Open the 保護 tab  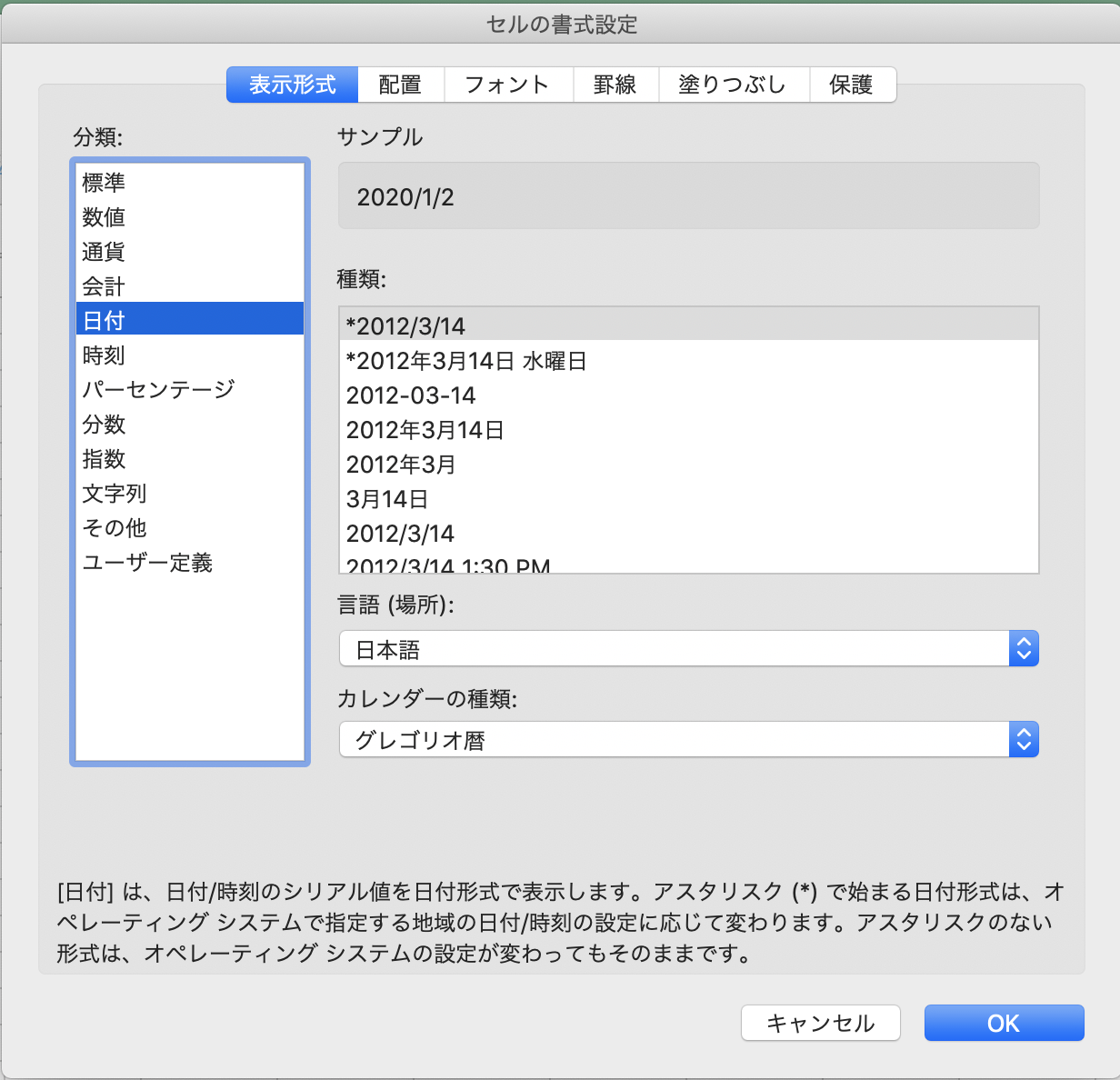(x=851, y=85)
